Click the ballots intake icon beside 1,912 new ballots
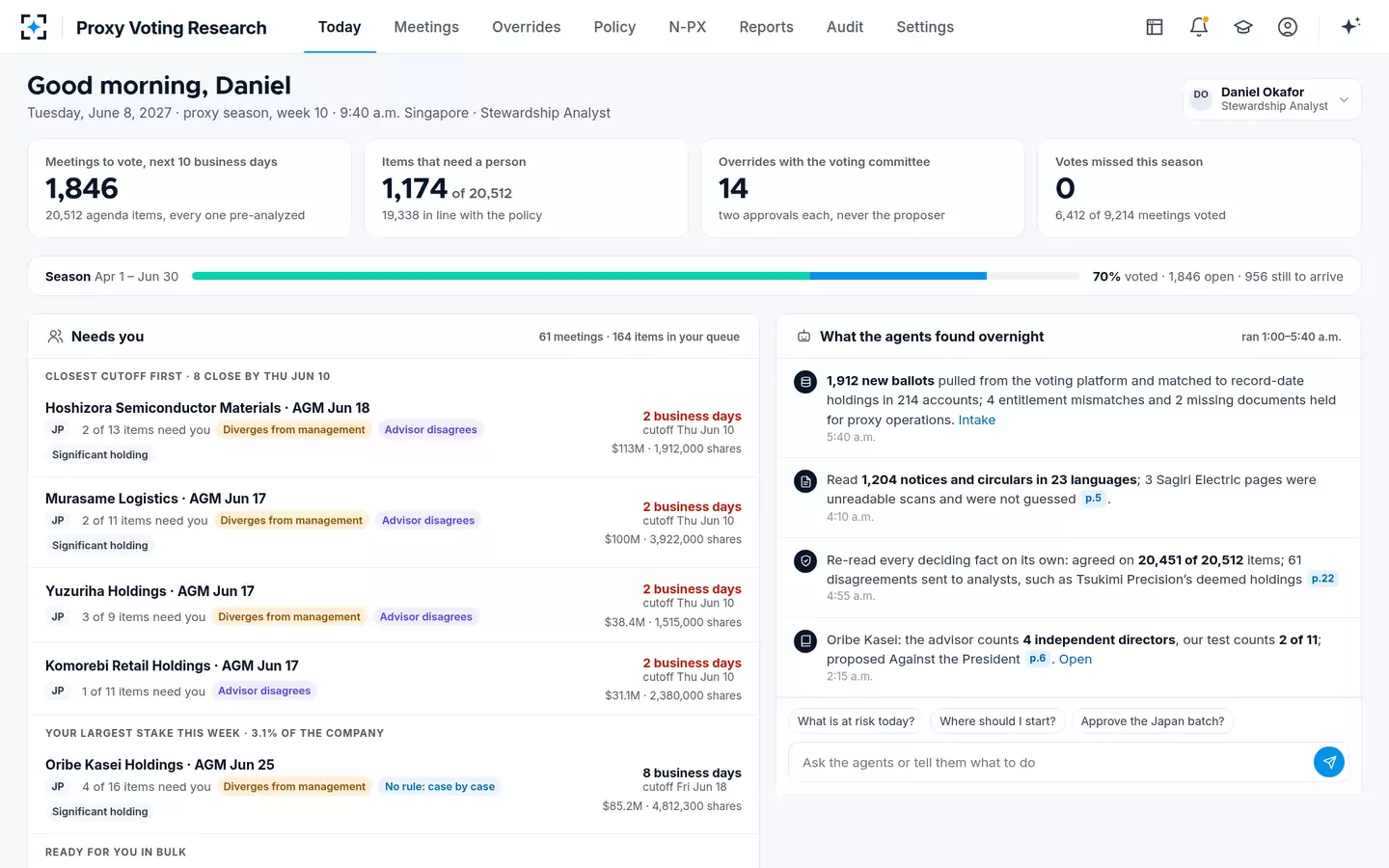This screenshot has width=1389, height=868. point(805,382)
